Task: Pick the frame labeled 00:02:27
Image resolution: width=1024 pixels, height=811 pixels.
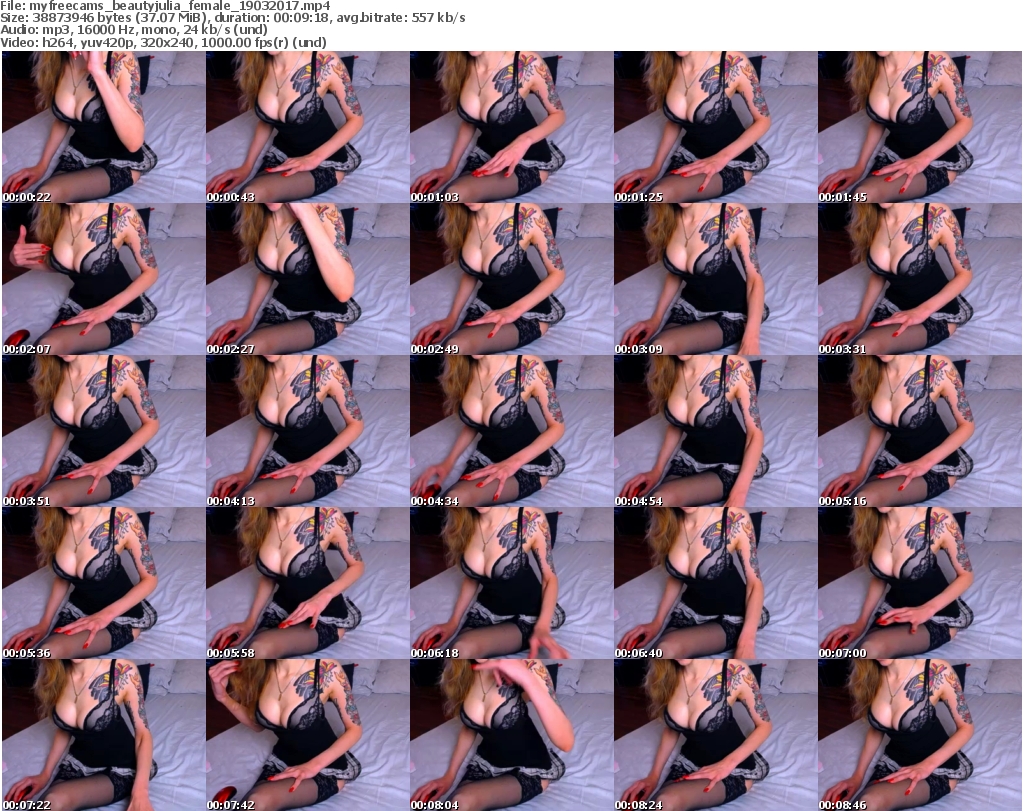Action: coord(308,279)
